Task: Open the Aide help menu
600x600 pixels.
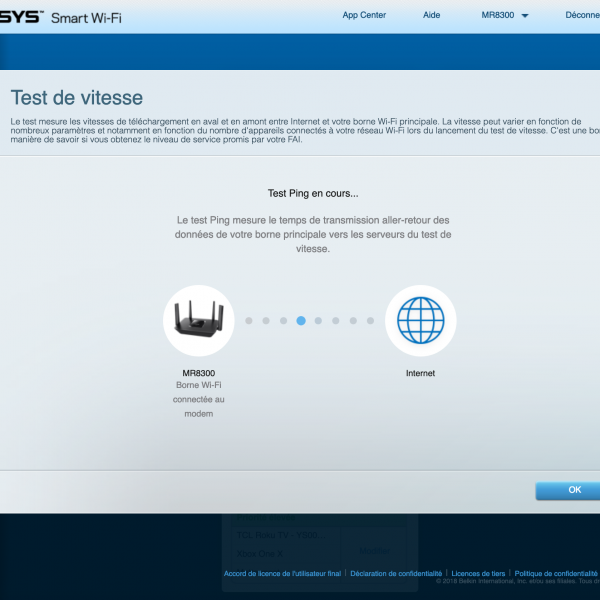Action: click(431, 15)
